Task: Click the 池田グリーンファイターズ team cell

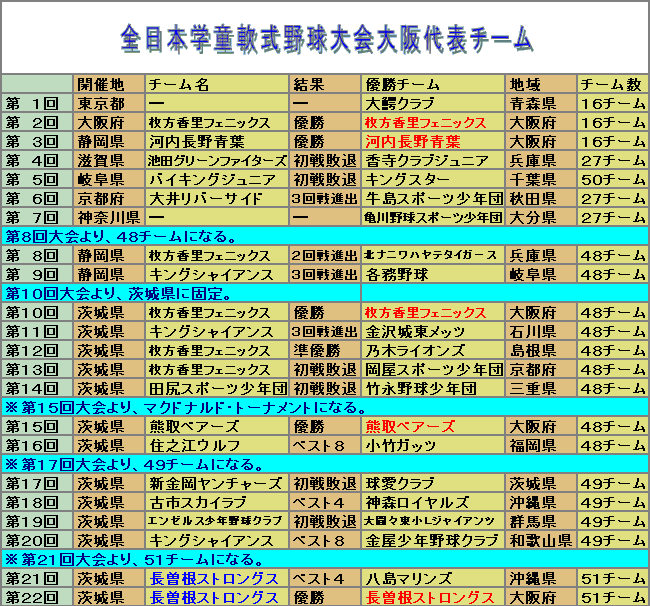Action: pyautogui.click(x=217, y=160)
